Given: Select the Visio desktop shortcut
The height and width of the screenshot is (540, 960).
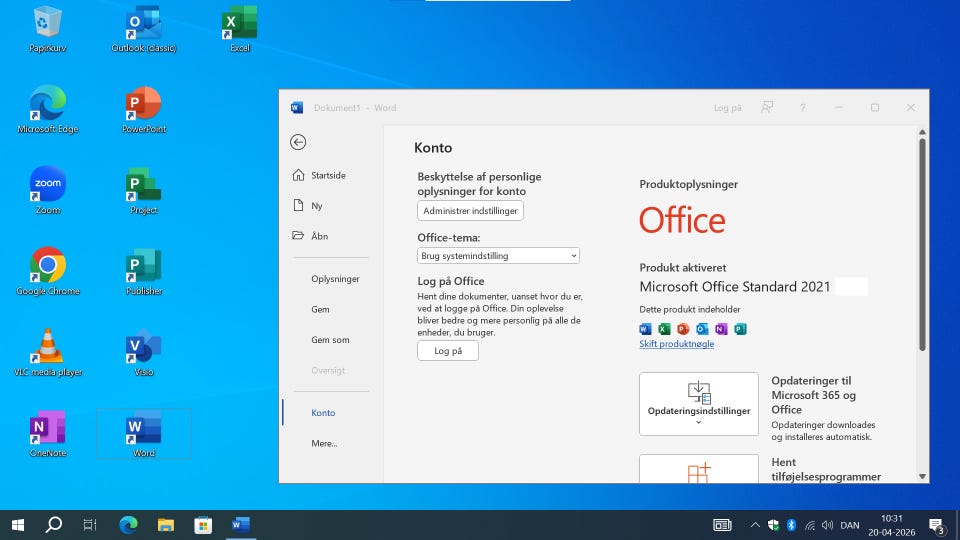Looking at the screenshot, I should (x=144, y=353).
